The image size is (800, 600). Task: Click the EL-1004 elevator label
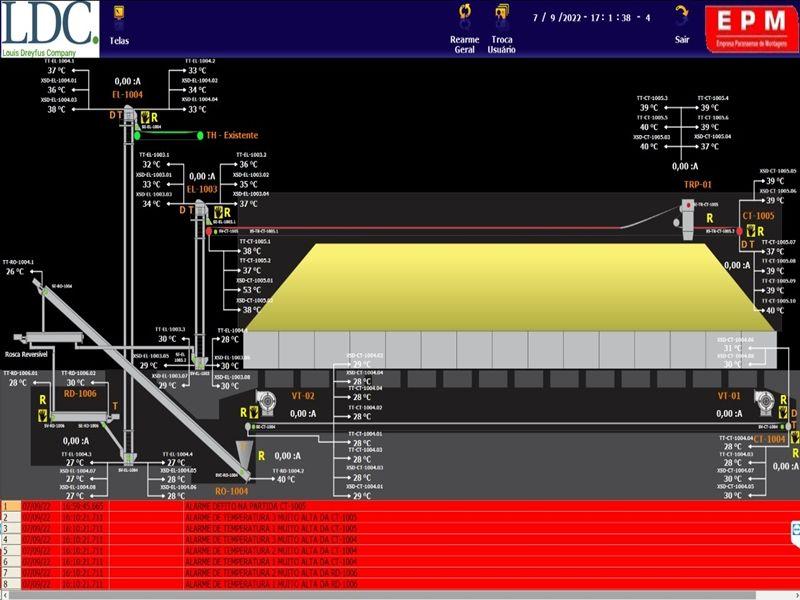click(x=127, y=95)
